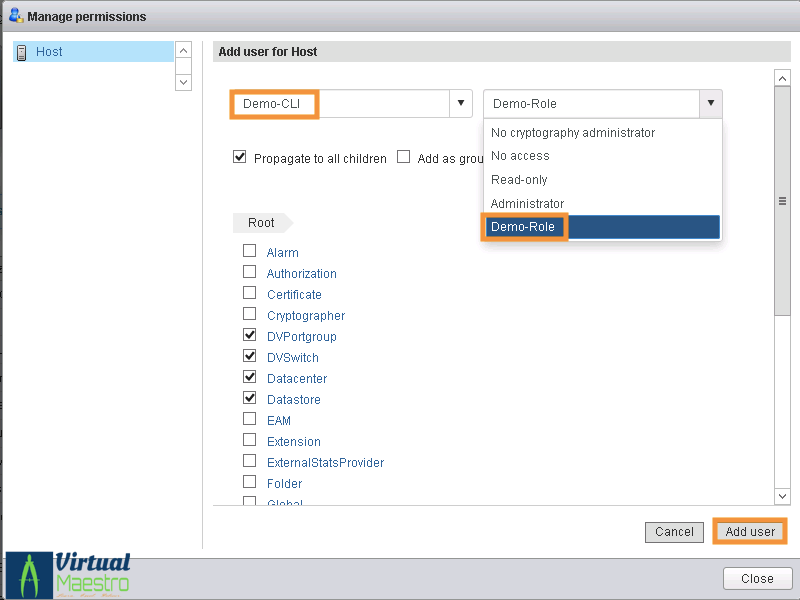Click the Manage permissions user icon
This screenshot has width=800, height=600.
15,16
